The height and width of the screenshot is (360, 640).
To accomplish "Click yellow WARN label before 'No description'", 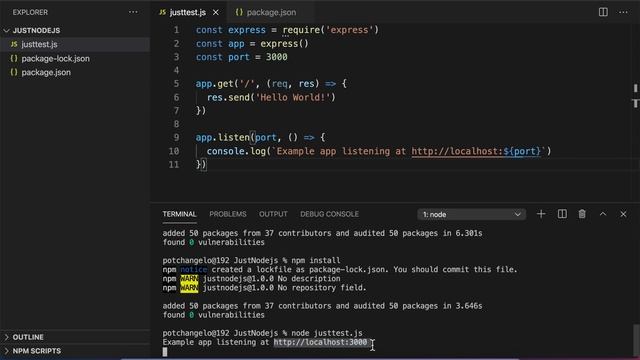I will (189, 279).
